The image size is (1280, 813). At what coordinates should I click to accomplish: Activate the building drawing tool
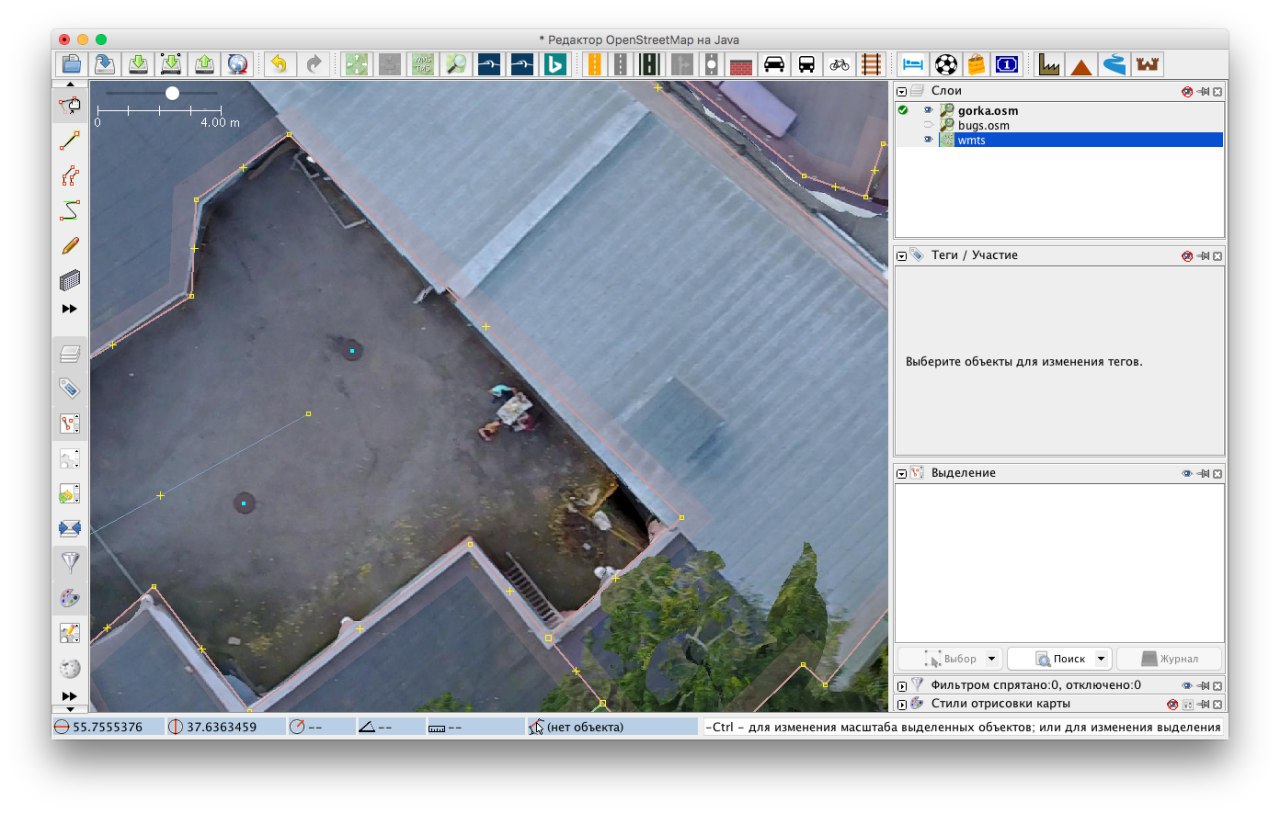click(70, 280)
